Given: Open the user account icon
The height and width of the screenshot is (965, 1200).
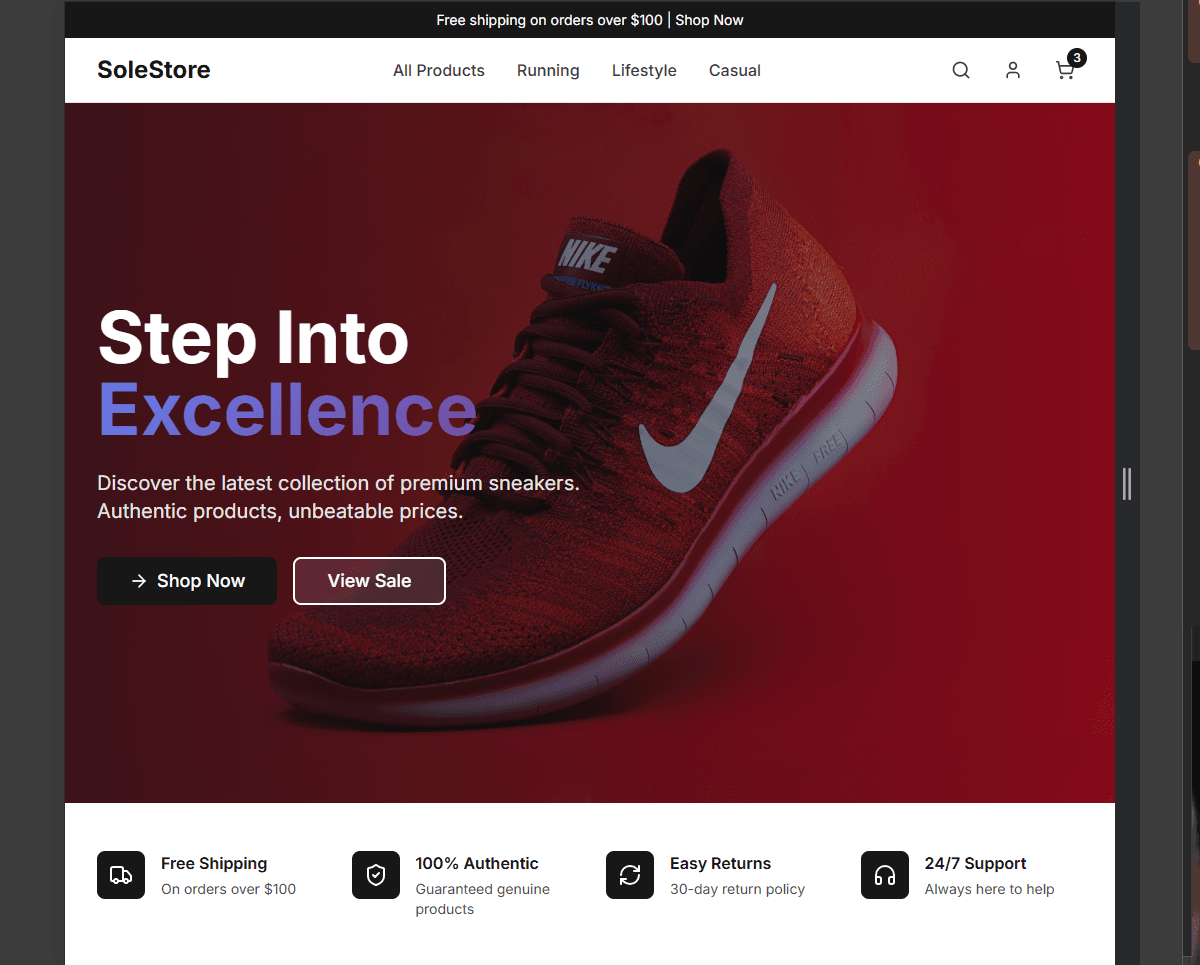Looking at the screenshot, I should pyautogui.click(x=1013, y=70).
